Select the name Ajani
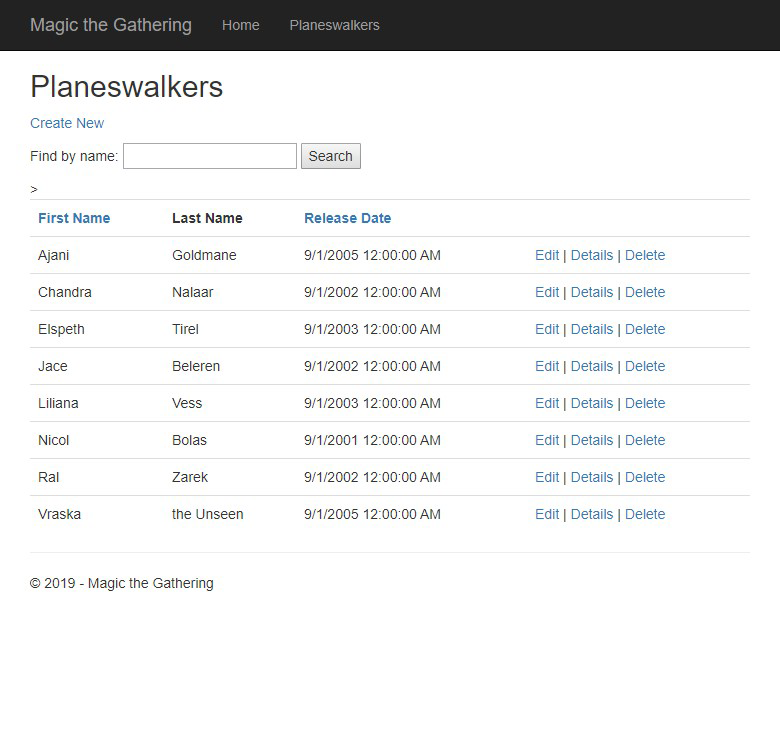Viewport: 780px width, 733px height. pos(54,255)
